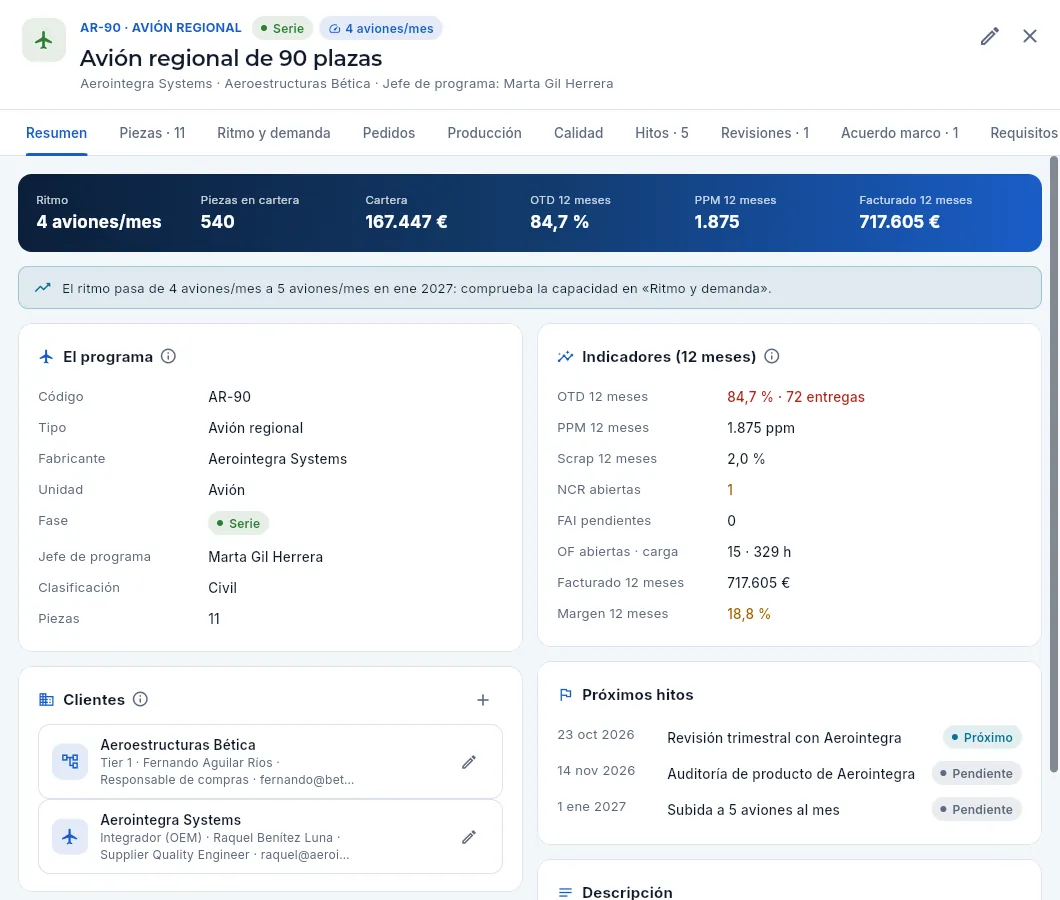1060x900 pixels.
Task: Click the info icon beside Clientes
Action: coord(140,699)
